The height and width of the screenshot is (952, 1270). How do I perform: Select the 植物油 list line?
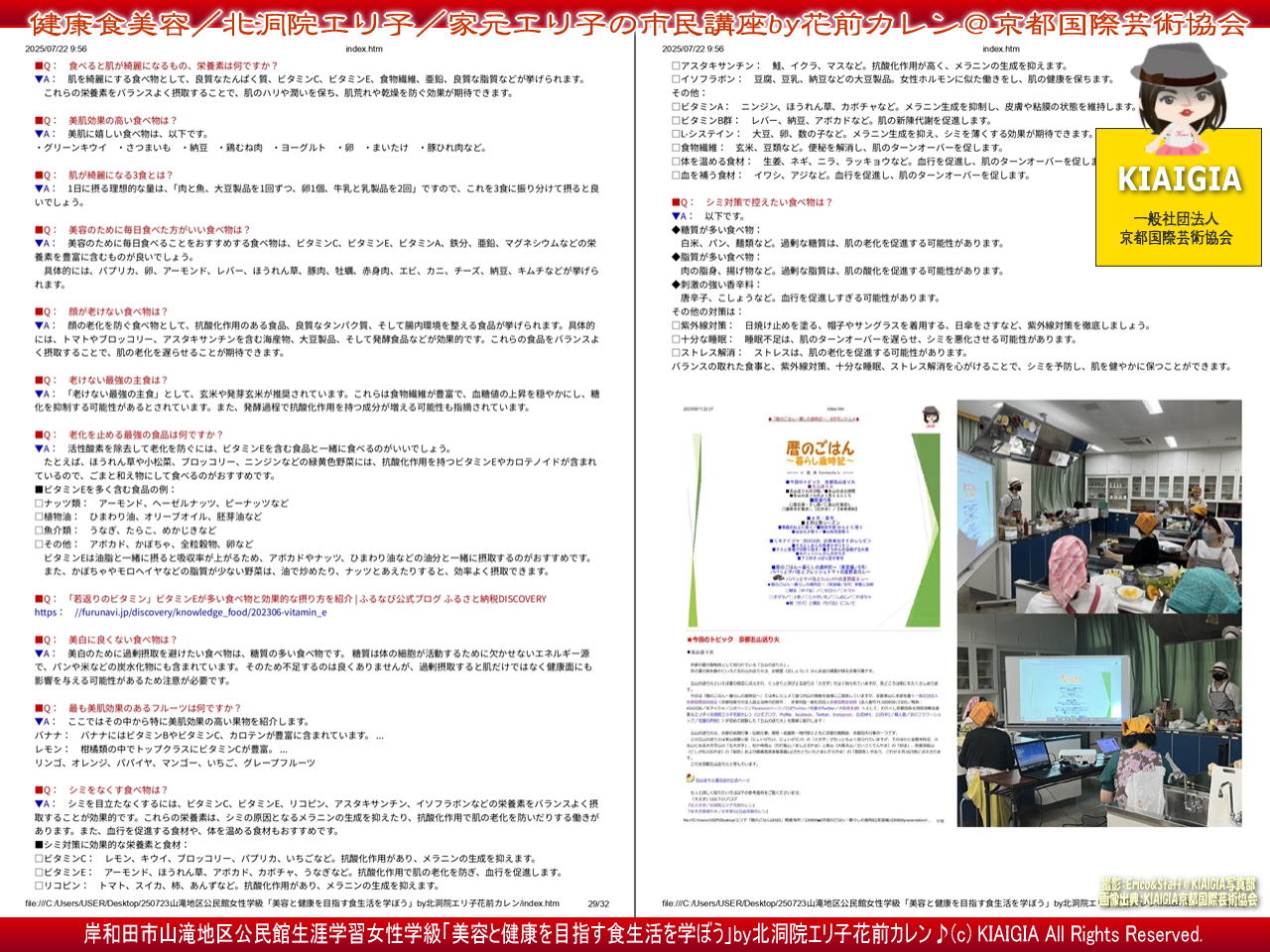coord(149,517)
